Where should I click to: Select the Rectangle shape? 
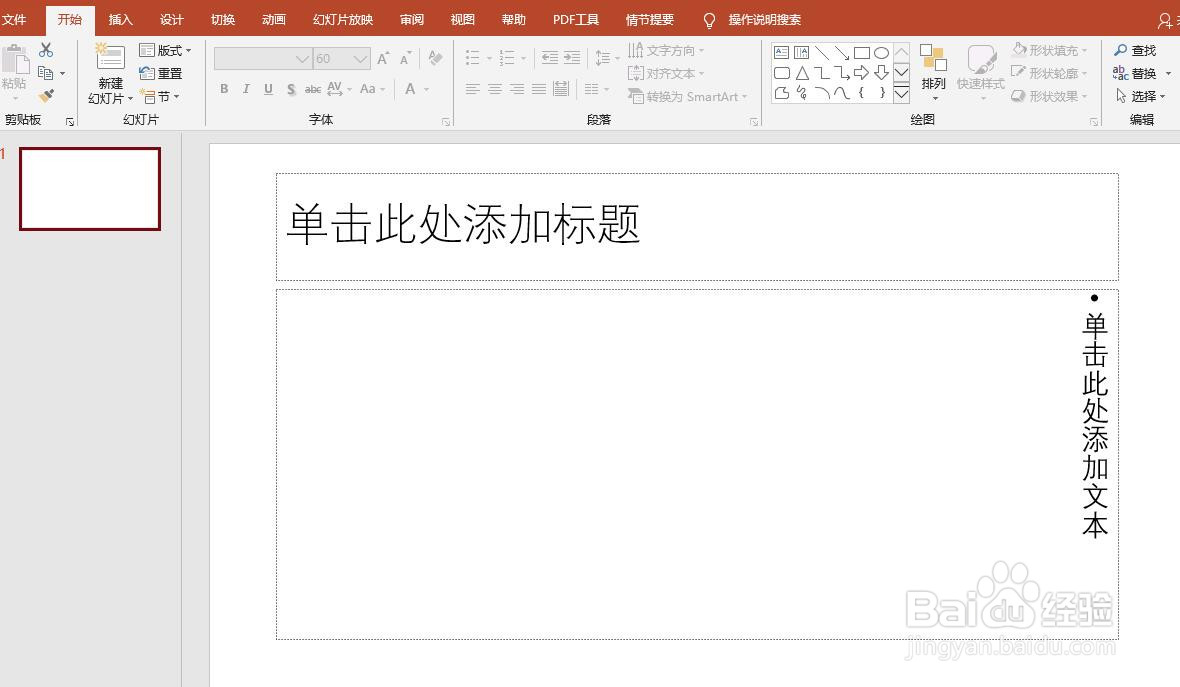[862, 53]
